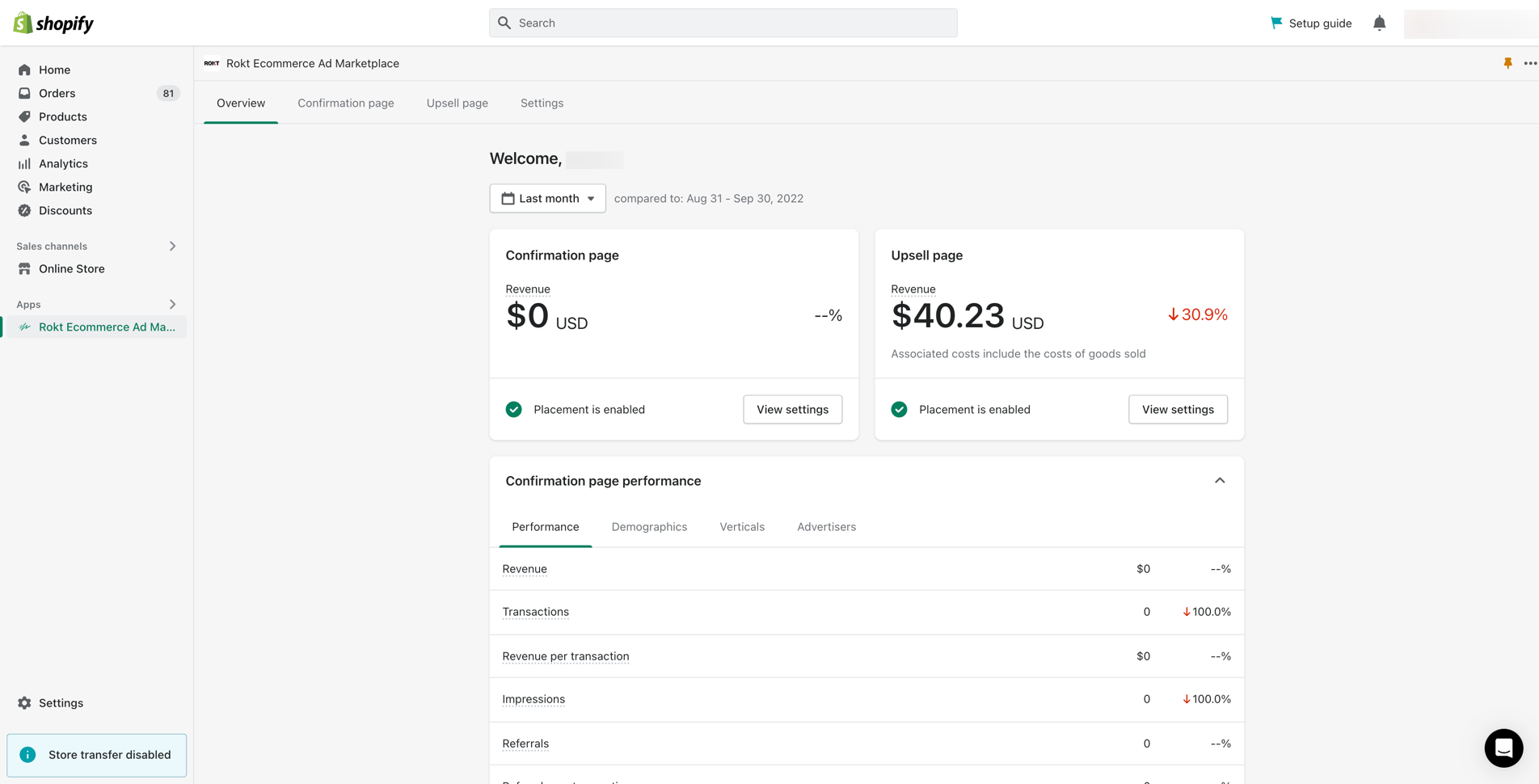Click the Confirmation page Revenue label
1539x784 pixels.
click(528, 289)
